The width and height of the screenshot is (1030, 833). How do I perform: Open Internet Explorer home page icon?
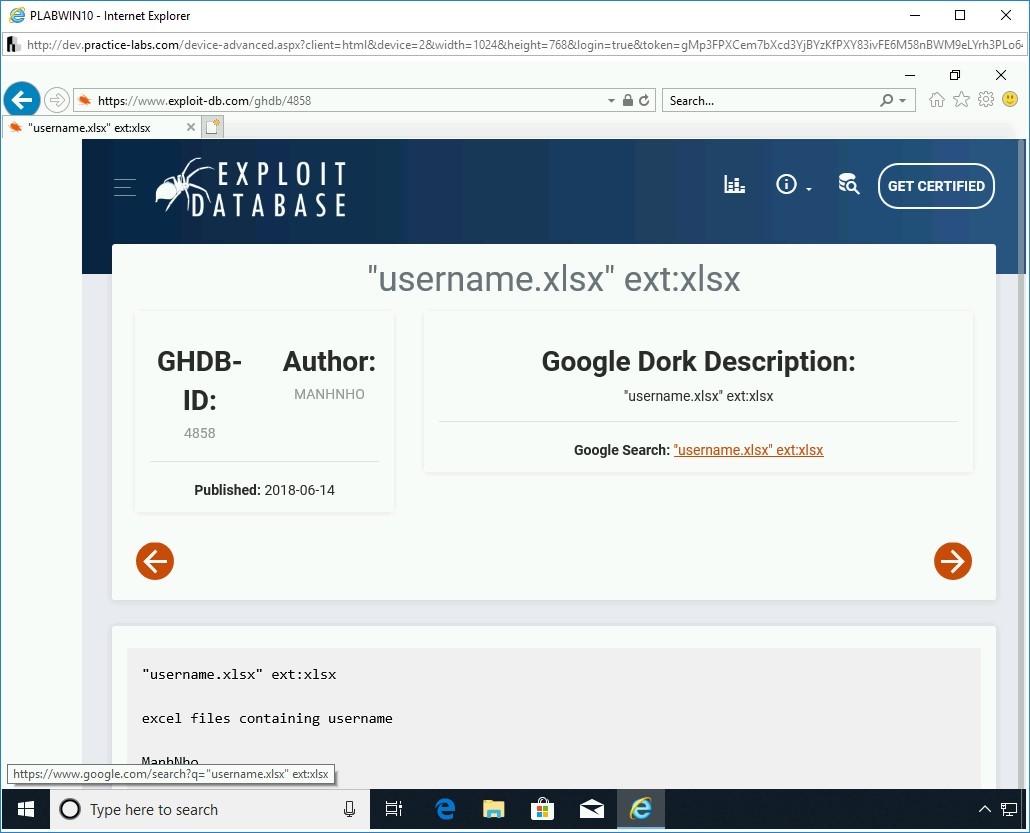[936, 100]
